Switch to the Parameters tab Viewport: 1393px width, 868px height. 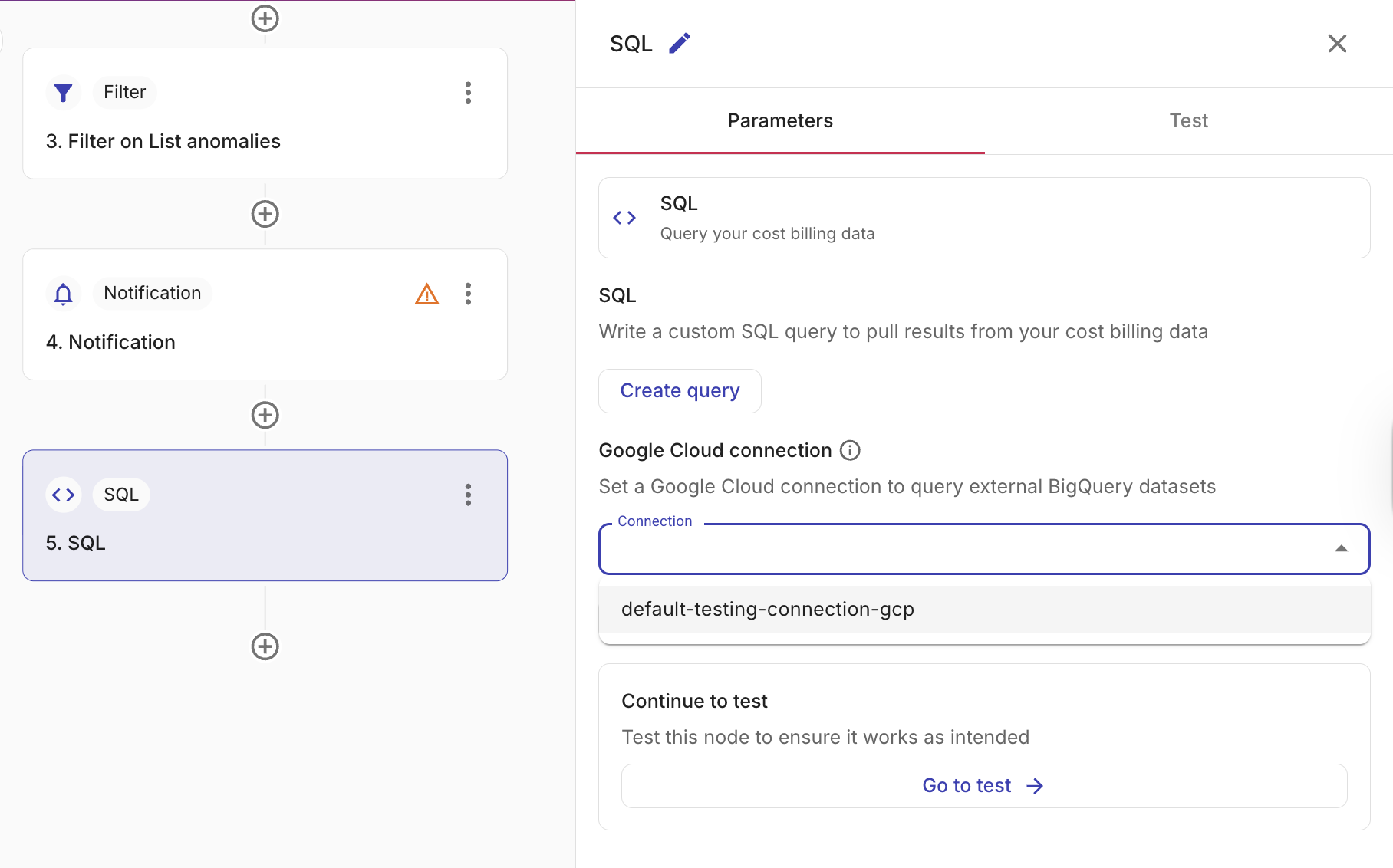(780, 120)
